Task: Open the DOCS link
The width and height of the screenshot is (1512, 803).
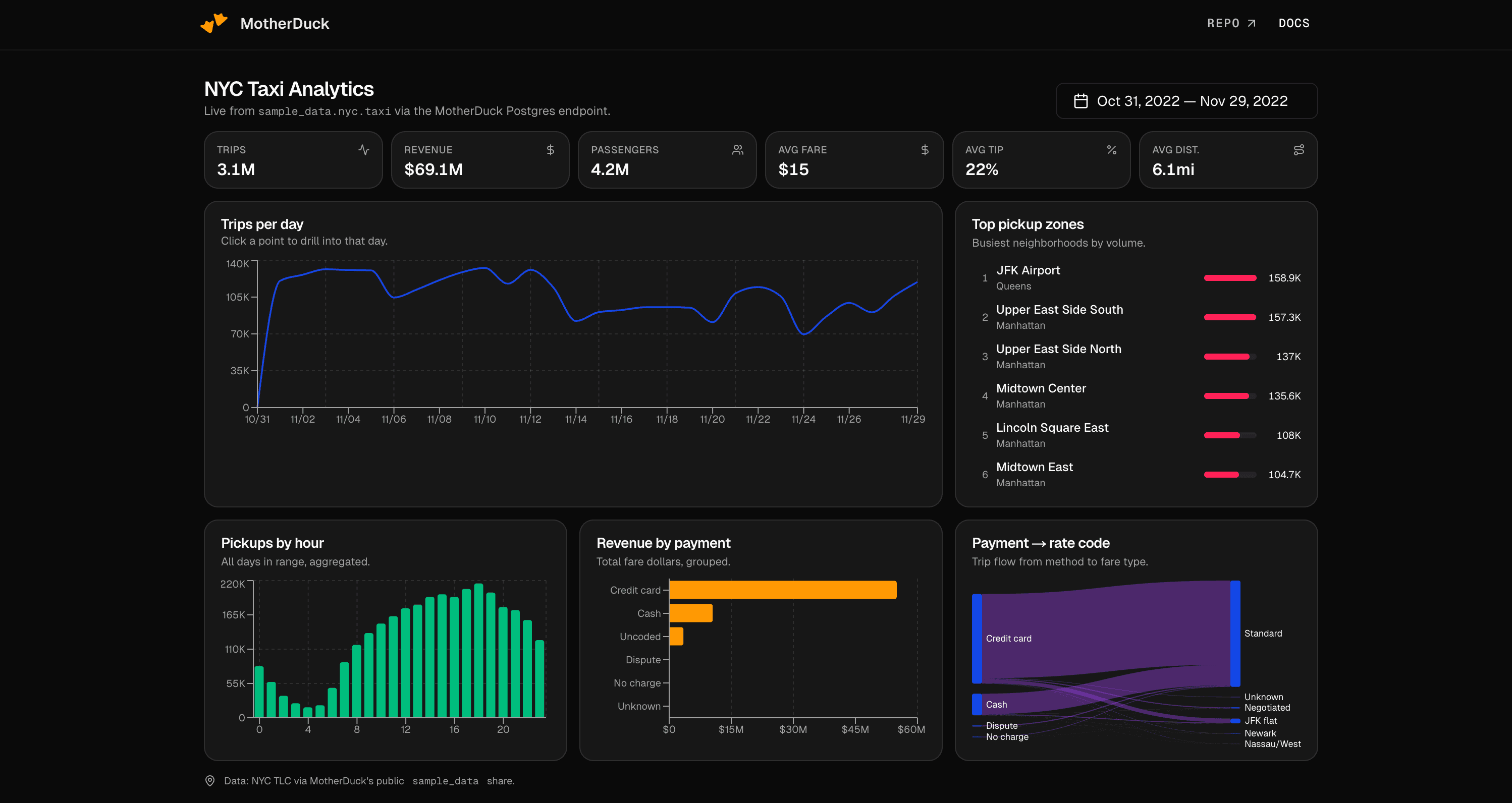Action: pyautogui.click(x=1293, y=24)
